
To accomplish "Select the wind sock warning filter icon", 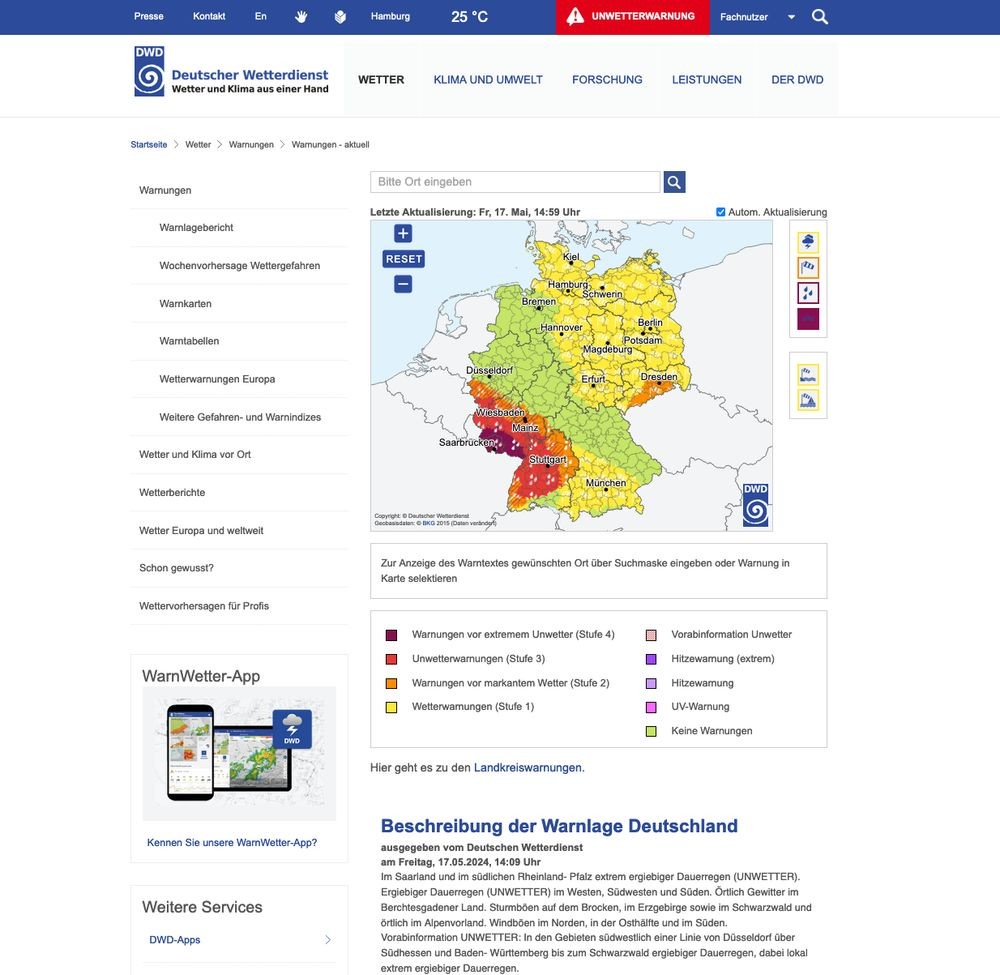I will coord(808,268).
